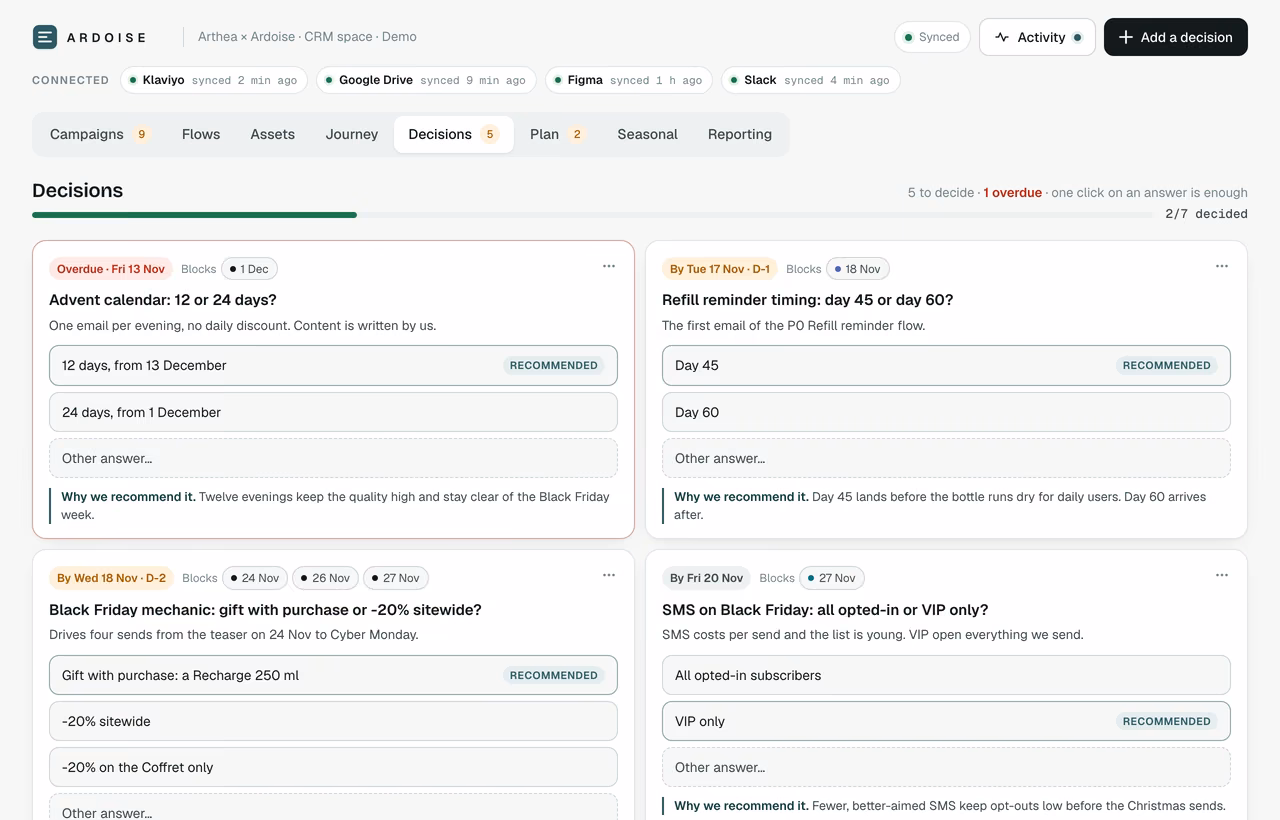The width and height of the screenshot is (1280, 820).
Task: Select the VIP only answer
Action: coord(946,721)
